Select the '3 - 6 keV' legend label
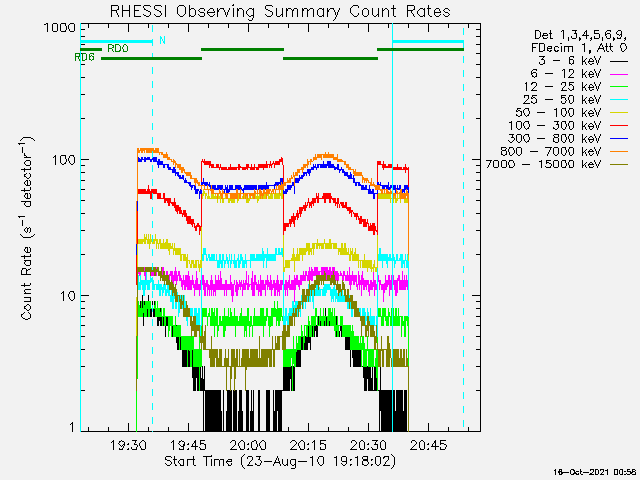This screenshot has height=480, width=640. [x=569, y=61]
